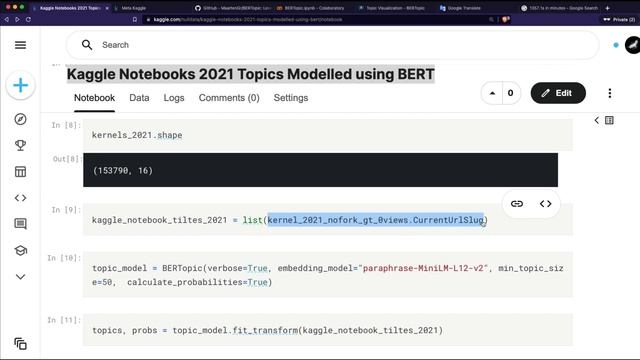Viewport: 640px width, 360px height.
Task: Toggle the table of contents panel icon
Action: pyautogui.click(x=609, y=120)
